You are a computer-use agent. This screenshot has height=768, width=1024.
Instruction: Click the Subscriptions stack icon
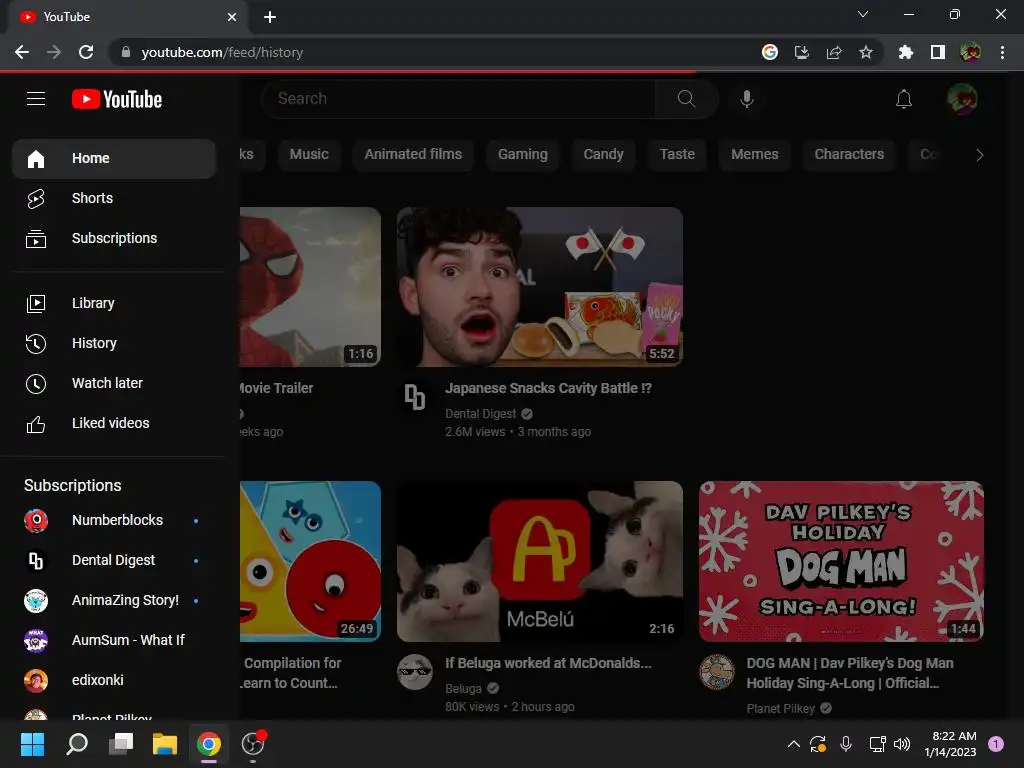[36, 239]
